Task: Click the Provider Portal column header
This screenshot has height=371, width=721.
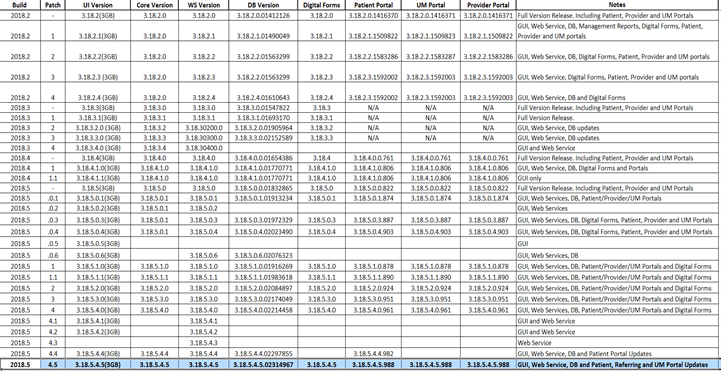Action: click(x=488, y=5)
